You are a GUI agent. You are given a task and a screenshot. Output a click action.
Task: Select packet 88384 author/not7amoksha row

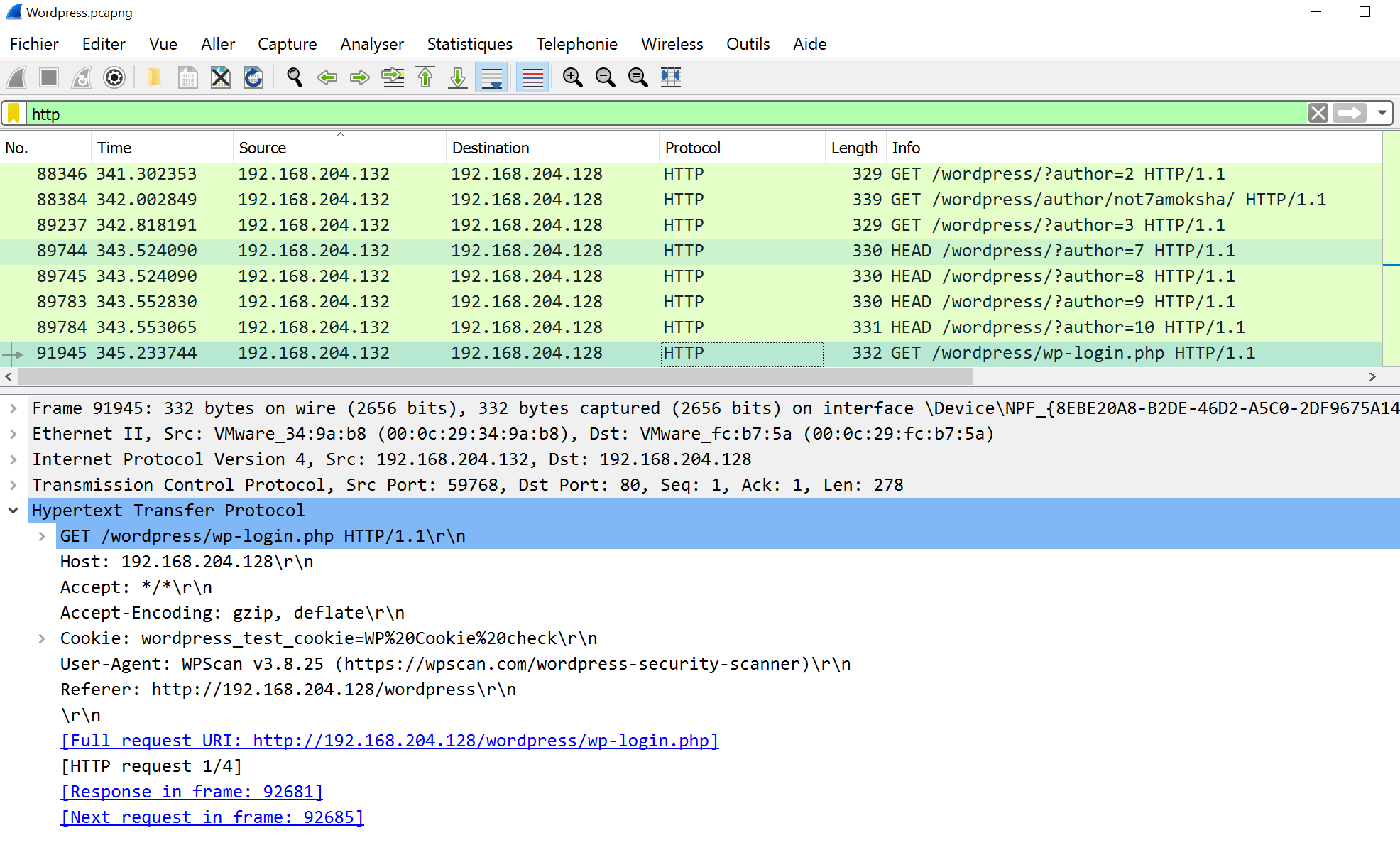click(x=691, y=200)
